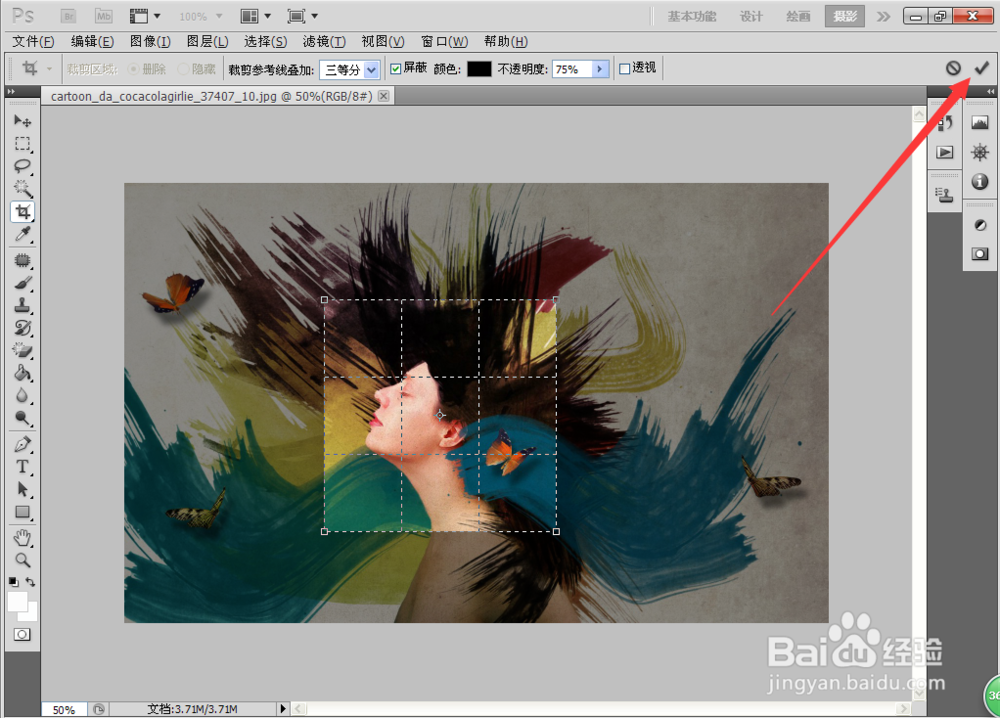Open the 滤镜(T) menu

[x=324, y=41]
